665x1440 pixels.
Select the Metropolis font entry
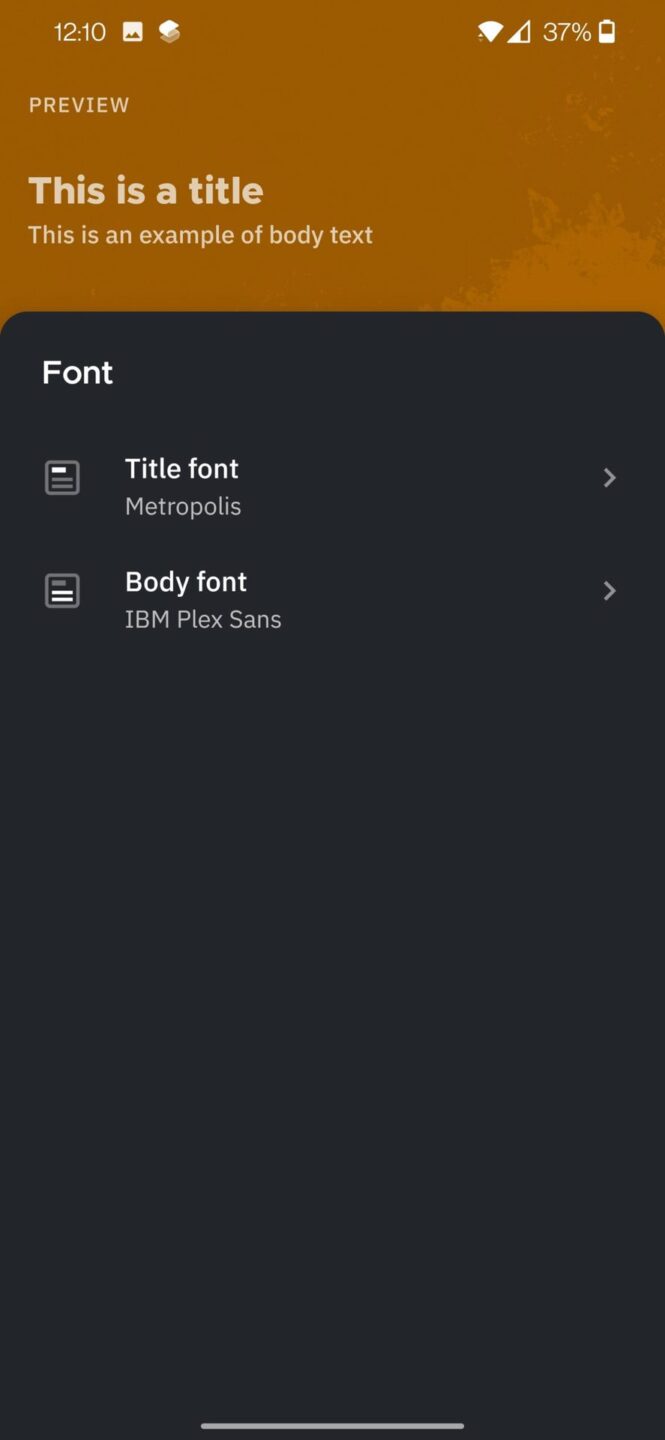[183, 506]
